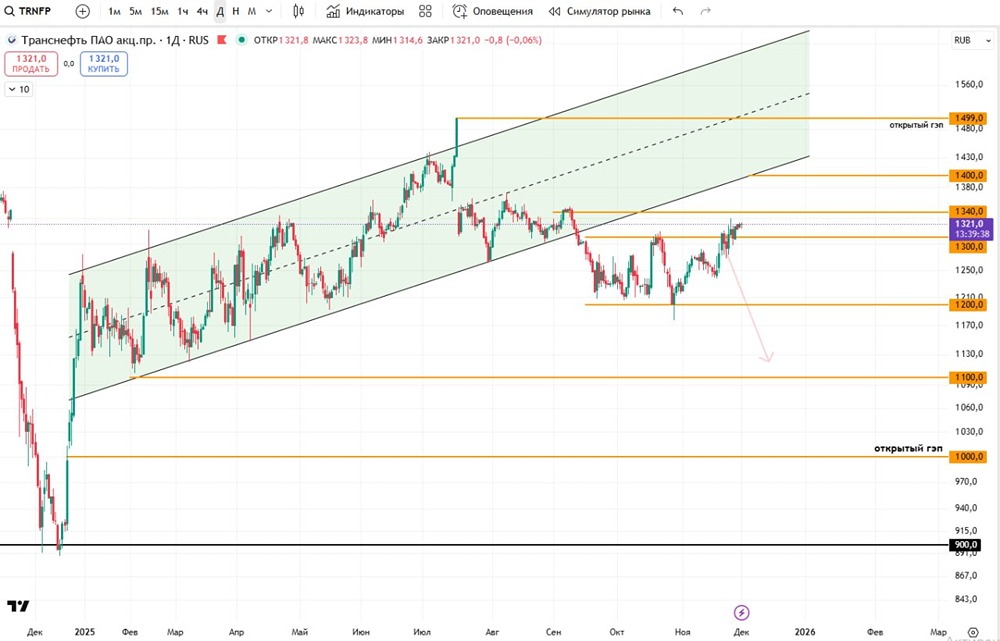The image size is (1000, 641).
Task: Click the 1560,0 price scale value
Action: pos(967,85)
